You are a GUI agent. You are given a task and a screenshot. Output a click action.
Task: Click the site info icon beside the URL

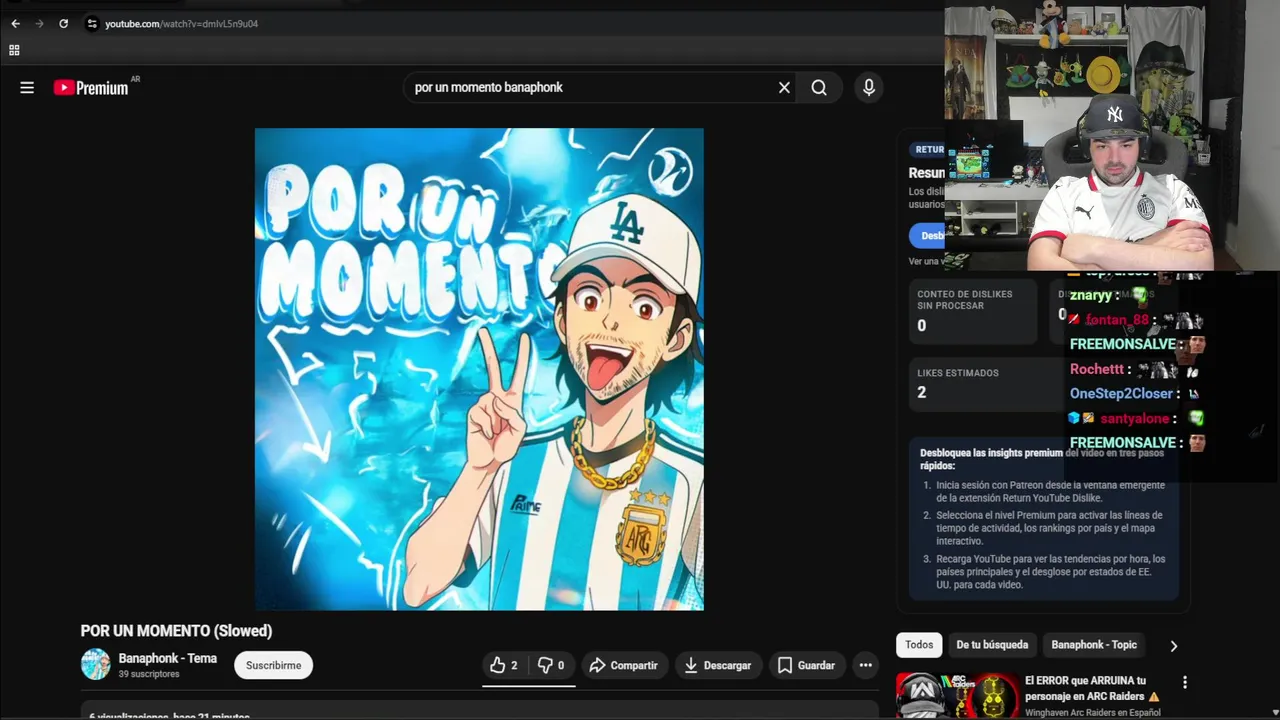click(x=92, y=23)
